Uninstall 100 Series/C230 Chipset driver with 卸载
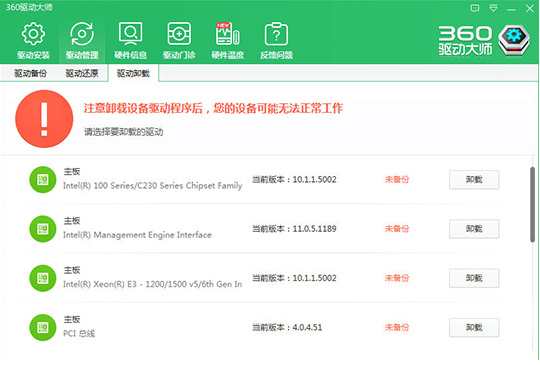This screenshot has height=365, width=540. pos(474,179)
